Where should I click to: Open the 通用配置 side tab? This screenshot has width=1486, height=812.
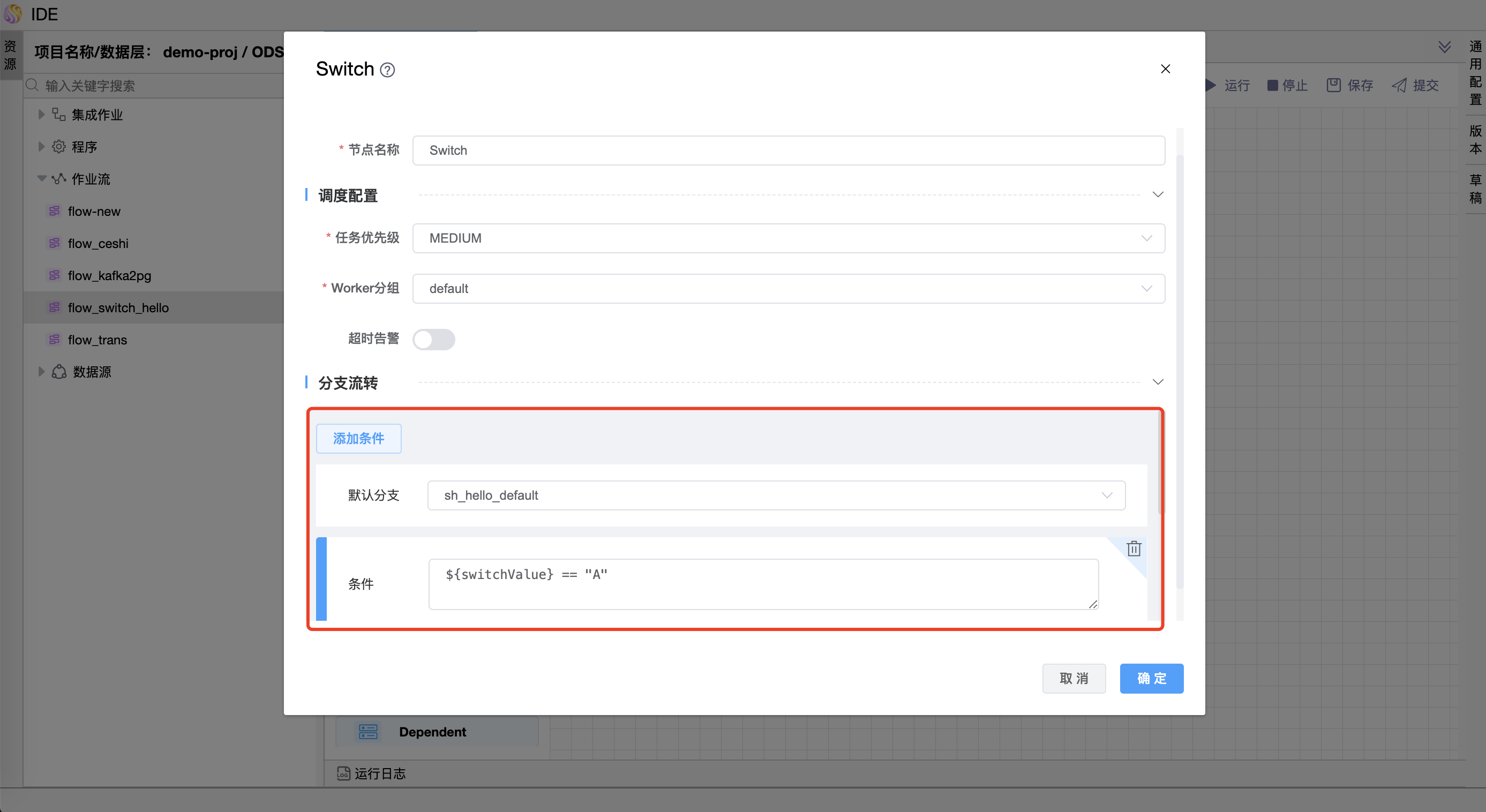[1475, 73]
